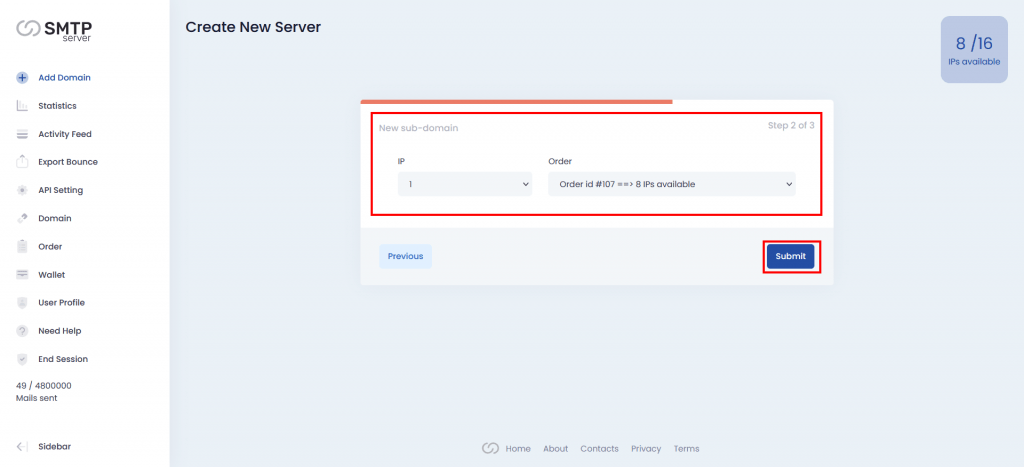The width and height of the screenshot is (1024, 467).
Task: Follow the footer Terms link
Action: point(686,449)
